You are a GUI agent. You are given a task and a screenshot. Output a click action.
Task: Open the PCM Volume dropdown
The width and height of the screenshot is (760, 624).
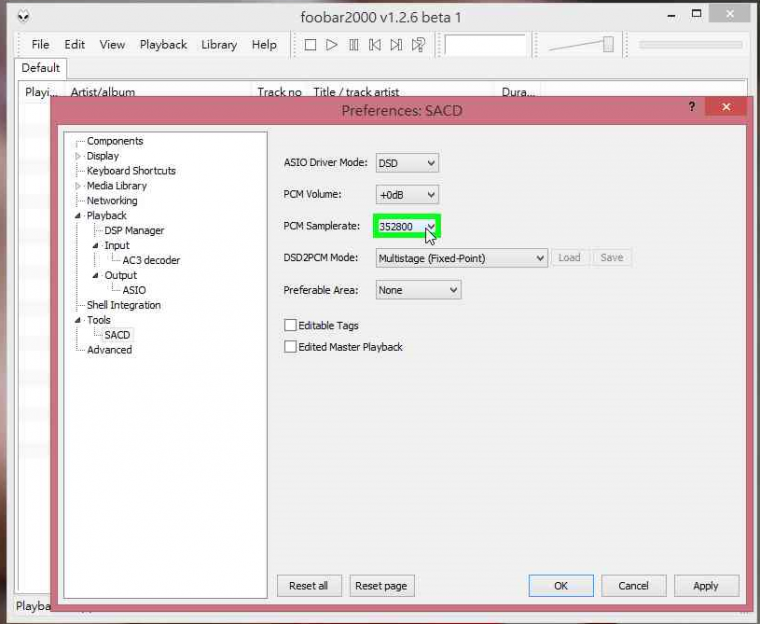(x=407, y=194)
